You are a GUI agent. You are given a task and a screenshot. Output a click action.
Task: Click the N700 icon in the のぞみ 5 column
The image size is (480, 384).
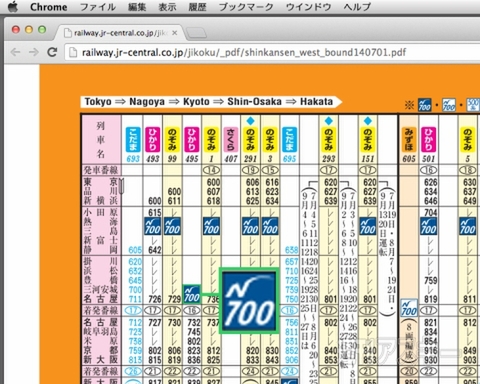coord(467,226)
